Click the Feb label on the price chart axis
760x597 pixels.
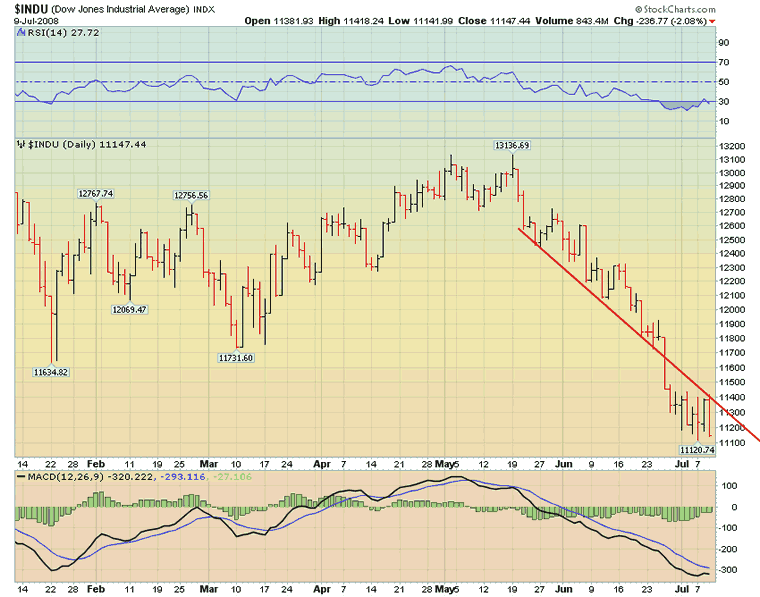coord(95,464)
